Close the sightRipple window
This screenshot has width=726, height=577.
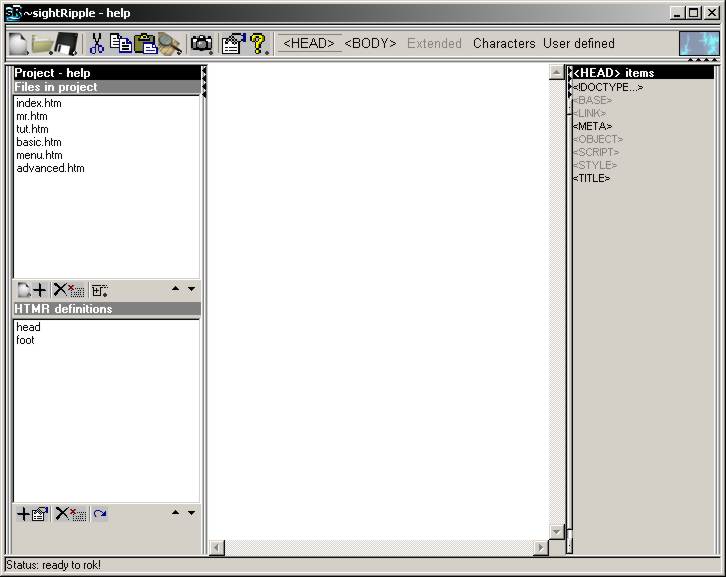[712, 13]
